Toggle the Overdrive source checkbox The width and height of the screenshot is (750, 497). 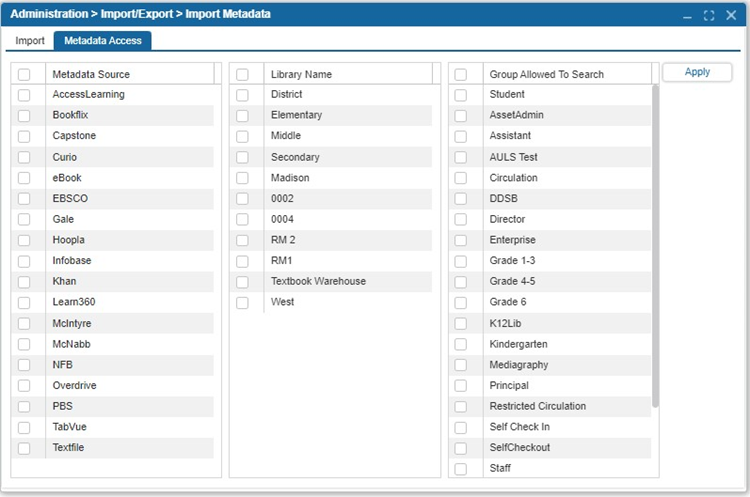24,386
